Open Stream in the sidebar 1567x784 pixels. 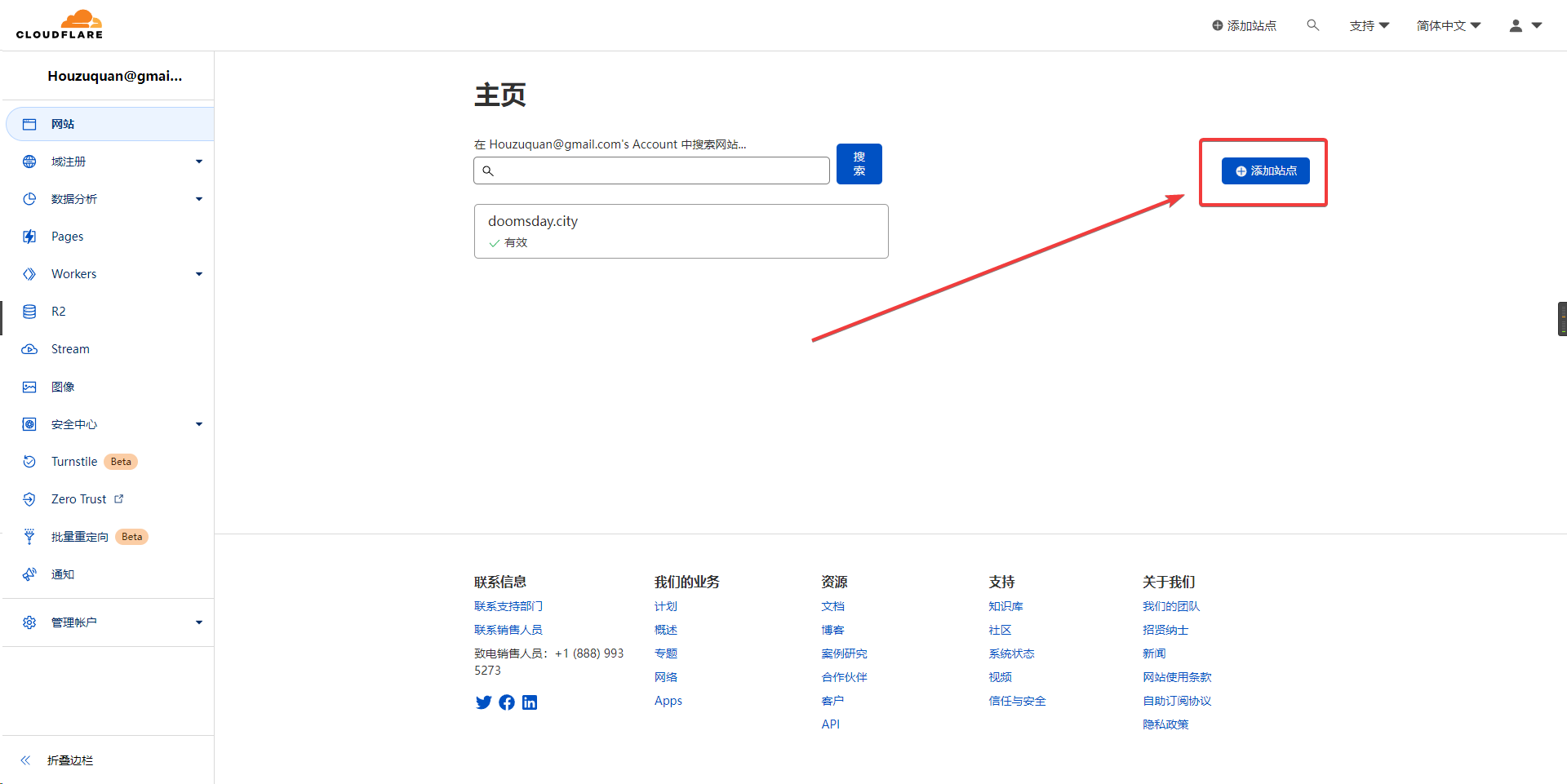pyautogui.click(x=70, y=349)
